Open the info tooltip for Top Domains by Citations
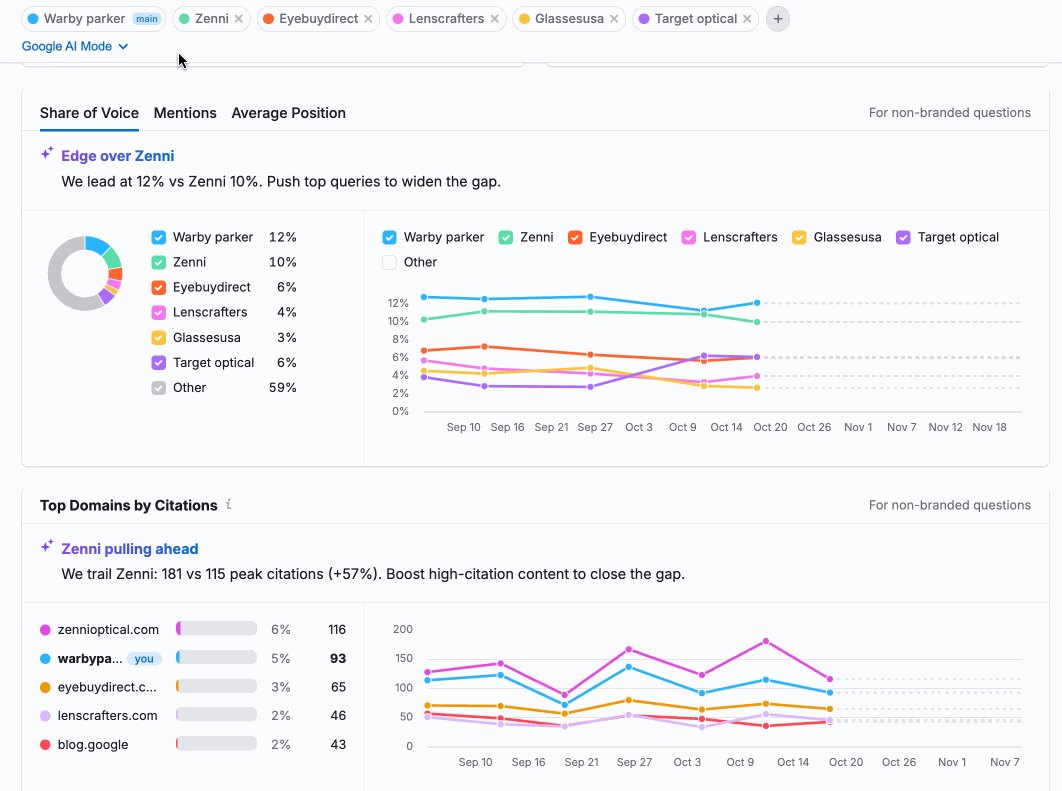The width and height of the screenshot is (1062, 791). (229, 505)
